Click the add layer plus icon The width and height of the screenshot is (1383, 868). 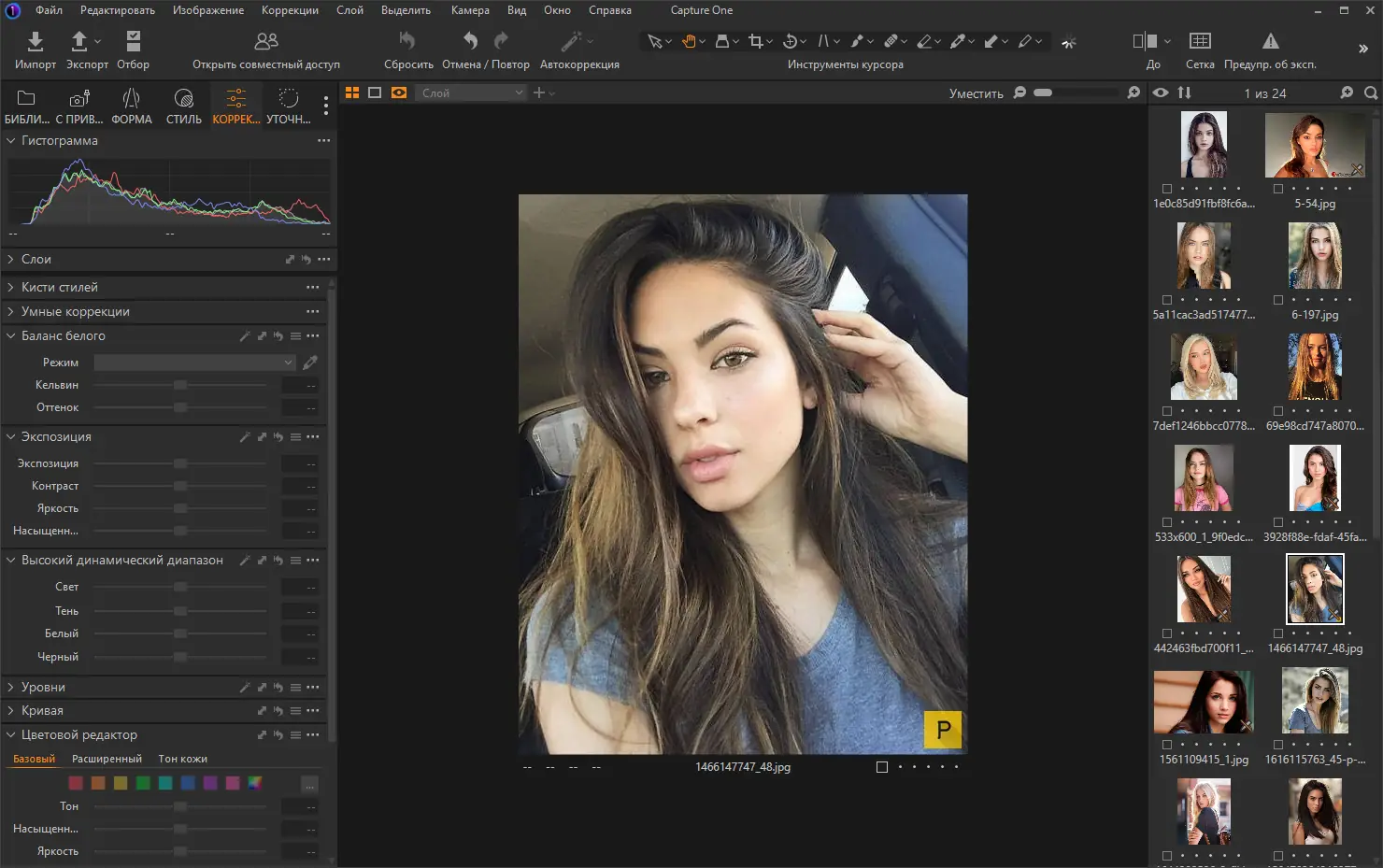[539, 92]
